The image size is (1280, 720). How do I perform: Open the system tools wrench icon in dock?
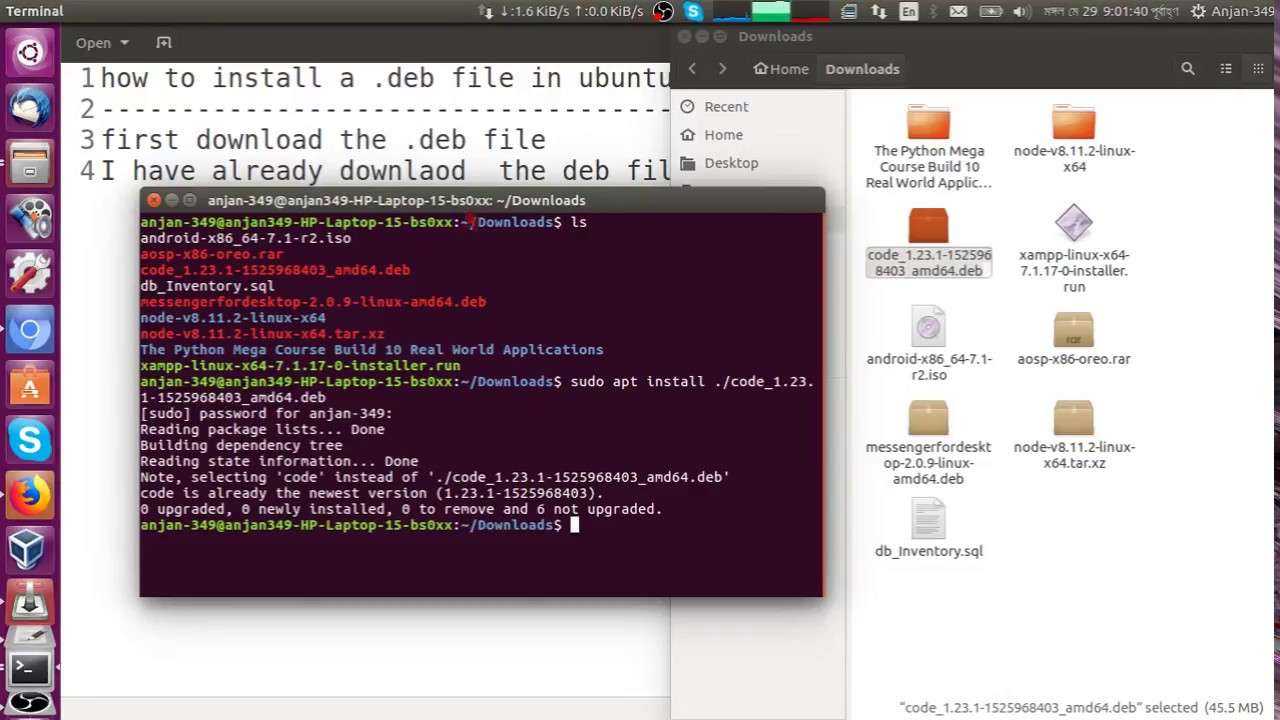tap(29, 272)
